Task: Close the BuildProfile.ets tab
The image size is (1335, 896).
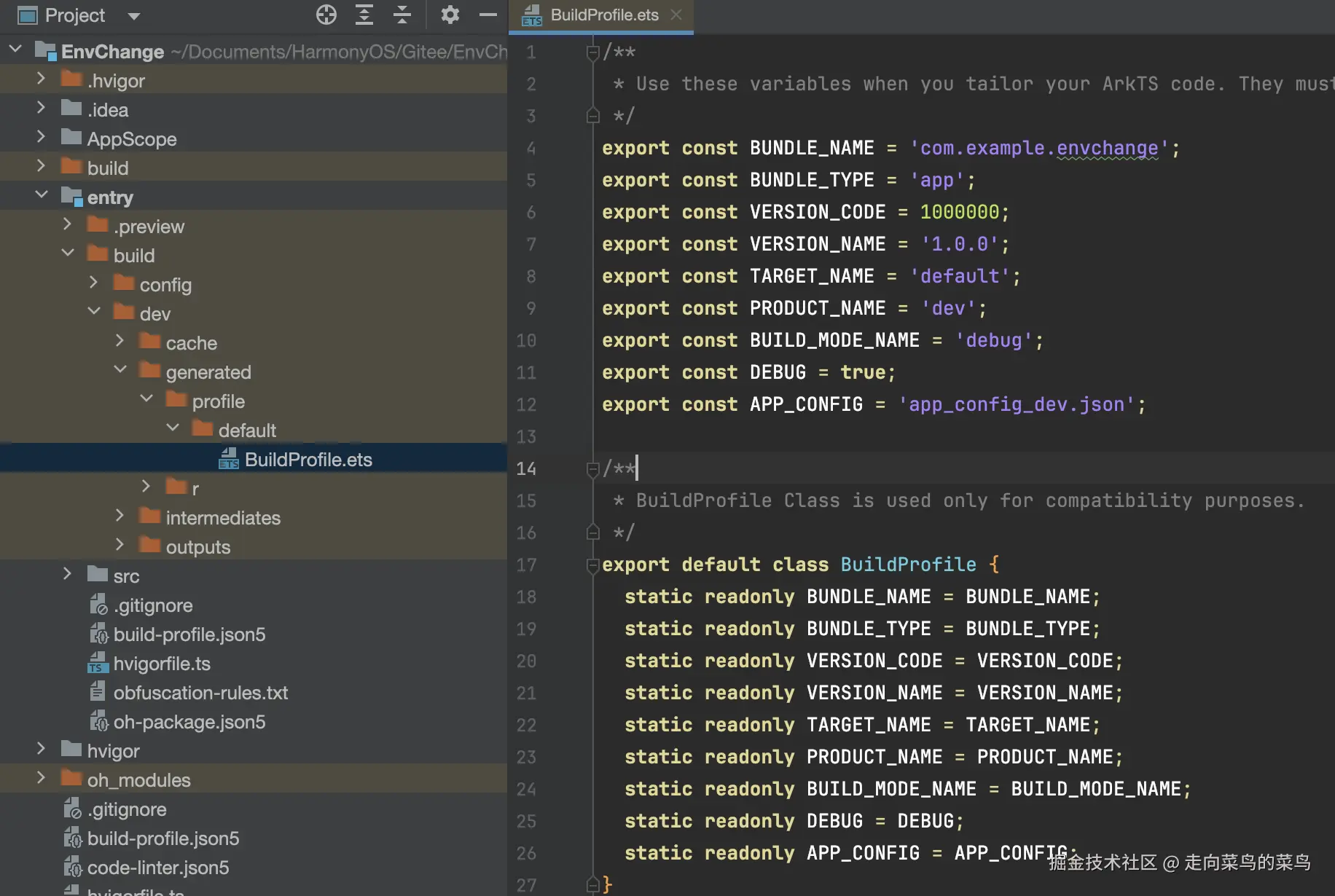Action: [x=676, y=15]
